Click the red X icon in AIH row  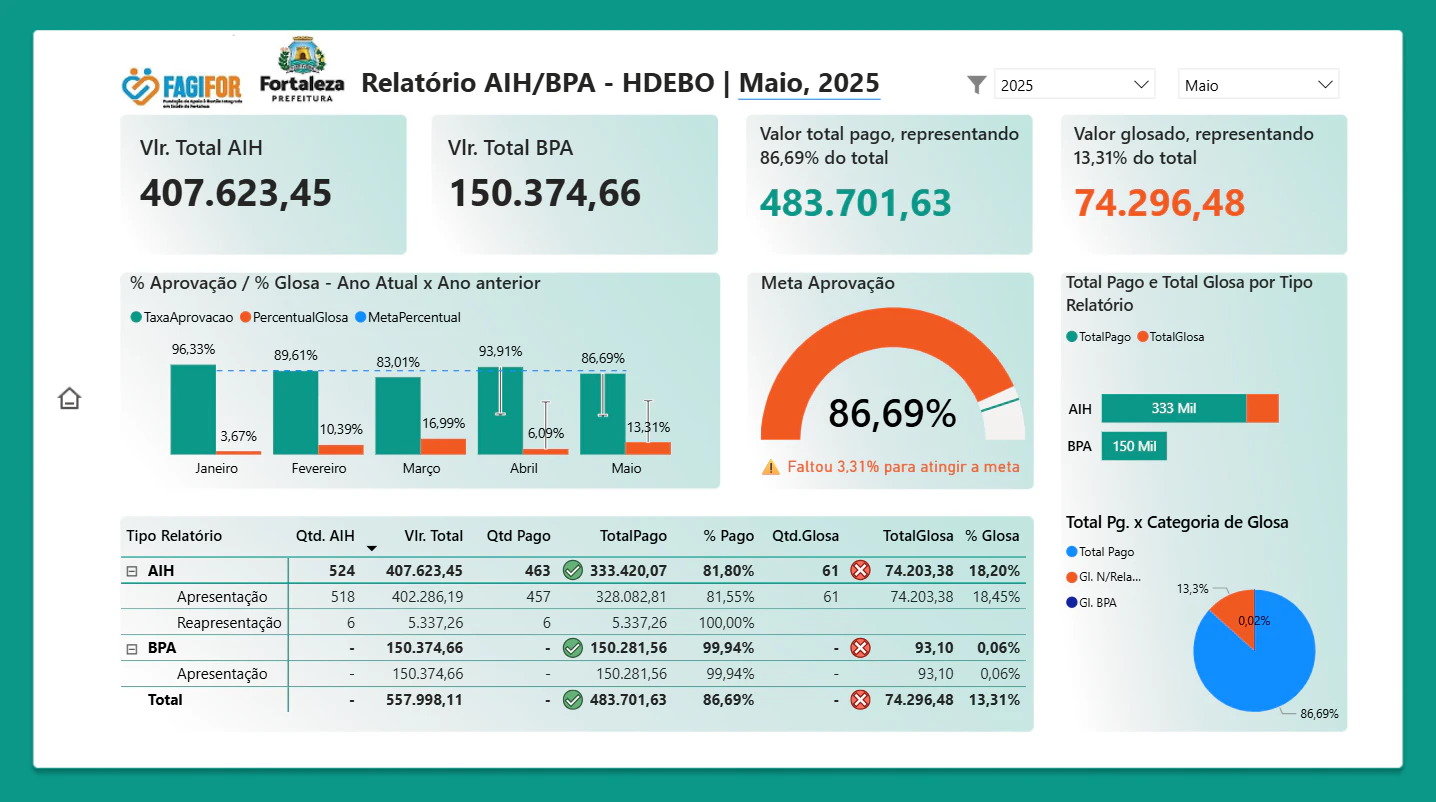[860, 571]
